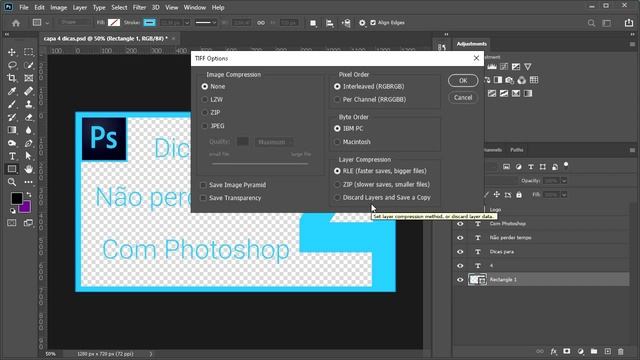The width and height of the screenshot is (640, 360).
Task: Select the Hand tool
Action: tap(29, 169)
